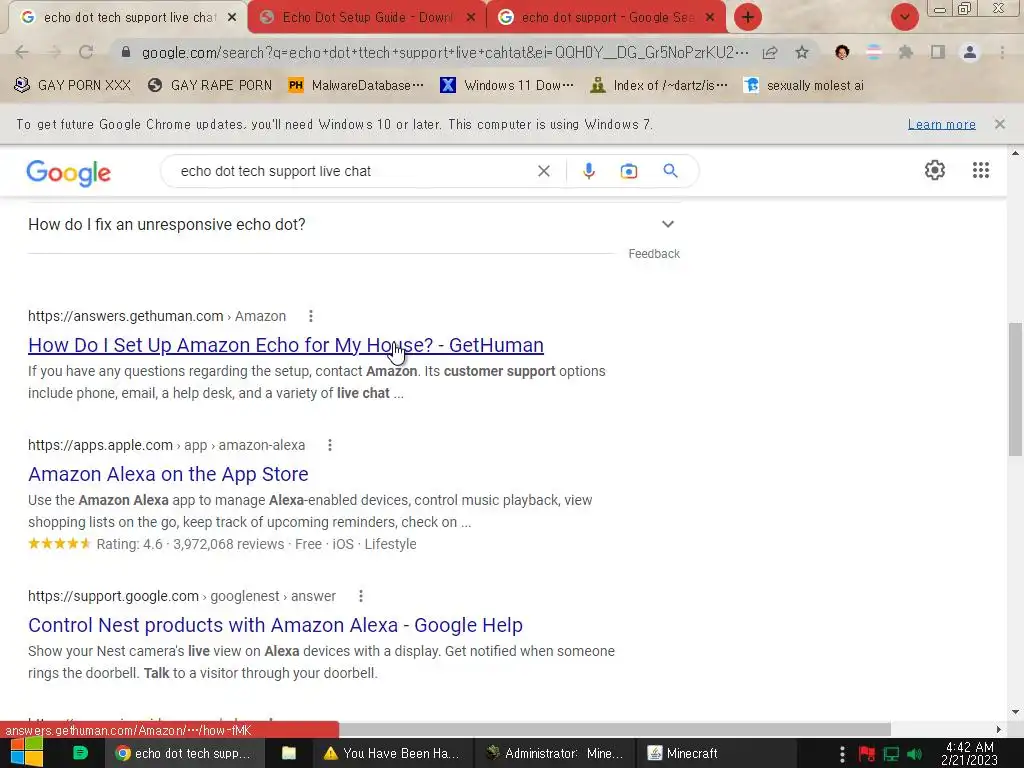
Task: Switch to the 'echo dot support - Google' tab
Action: pos(605,18)
